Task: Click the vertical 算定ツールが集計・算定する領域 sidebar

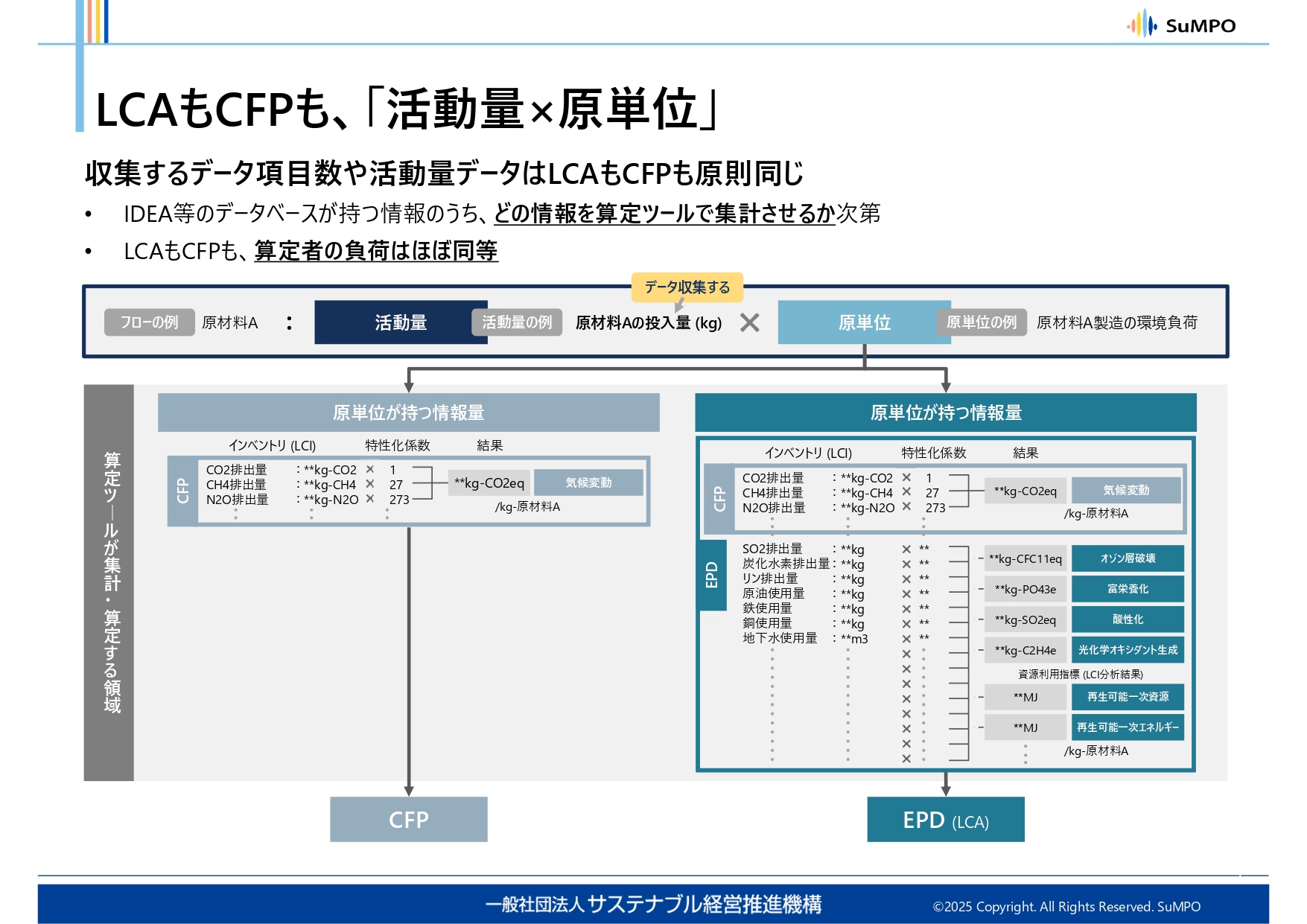Action: tap(109, 582)
